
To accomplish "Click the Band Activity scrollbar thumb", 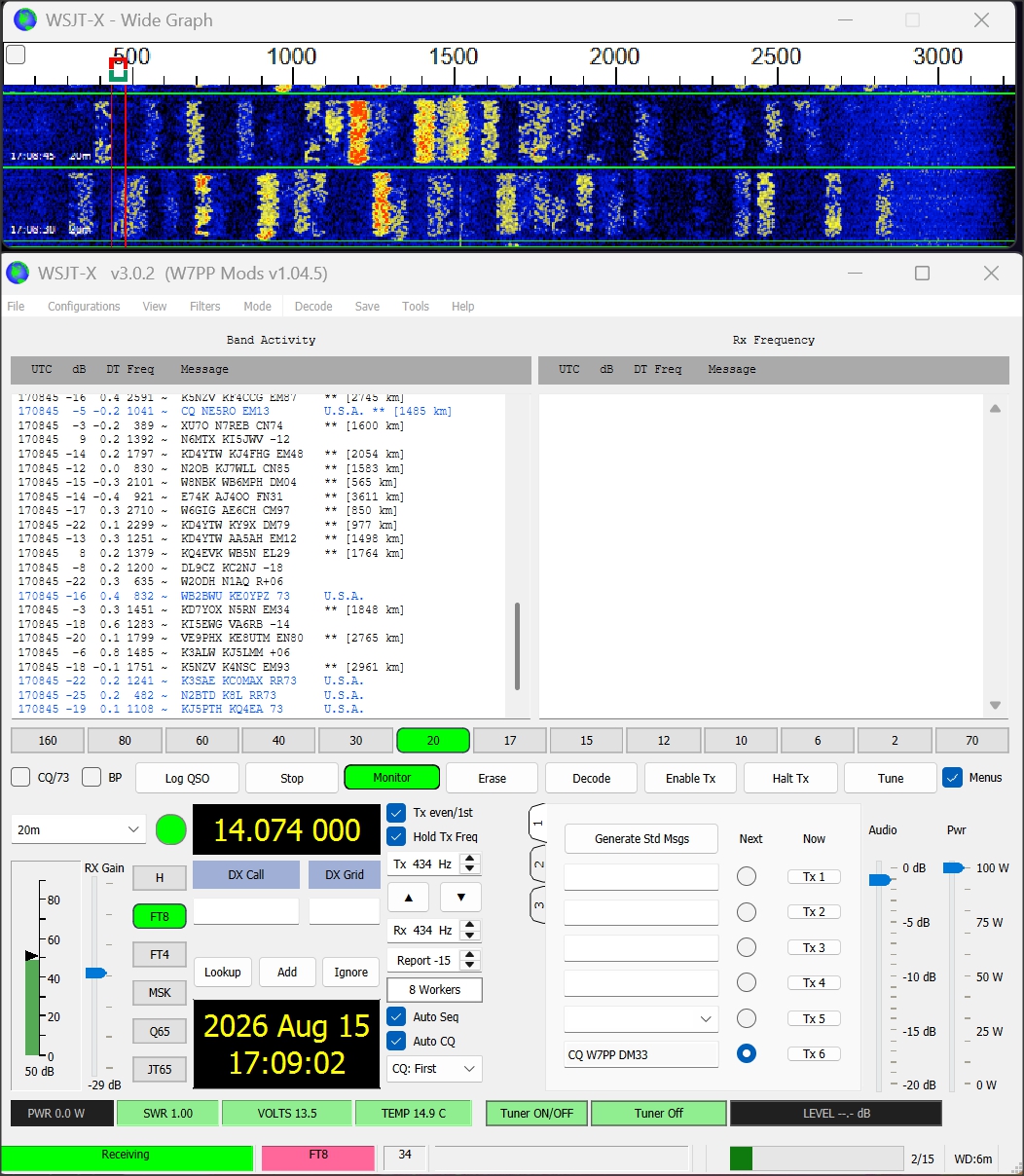I will click(x=517, y=646).
